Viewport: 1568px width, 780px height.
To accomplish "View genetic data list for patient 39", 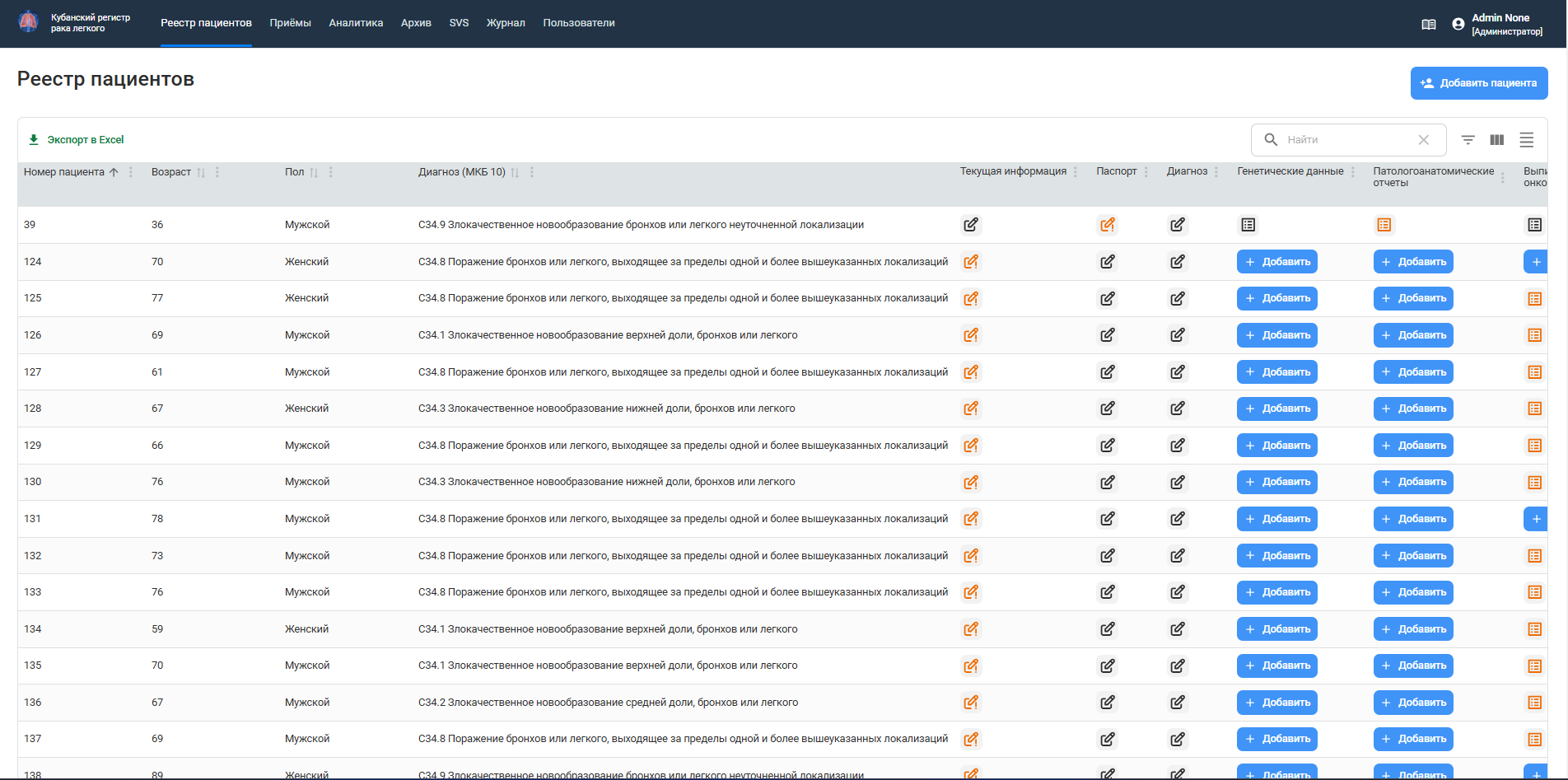I will 1248,225.
